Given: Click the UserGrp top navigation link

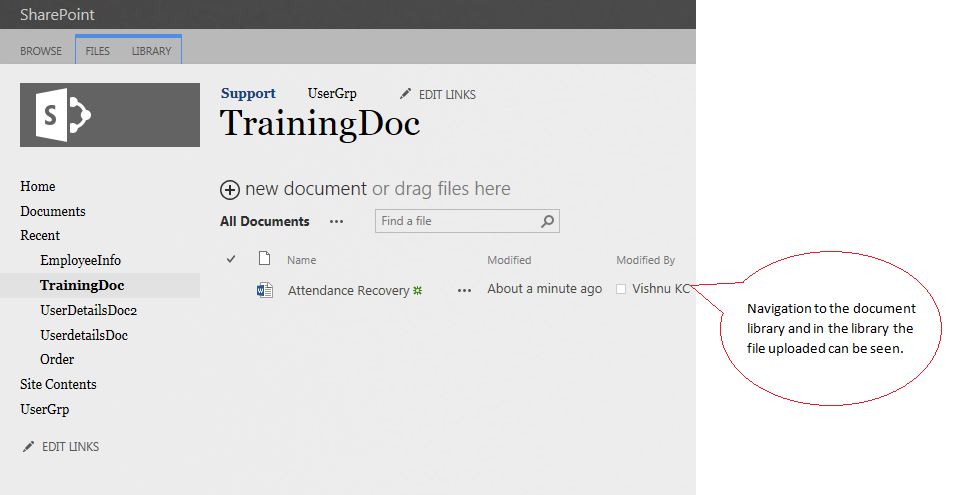Looking at the screenshot, I should tap(332, 94).
